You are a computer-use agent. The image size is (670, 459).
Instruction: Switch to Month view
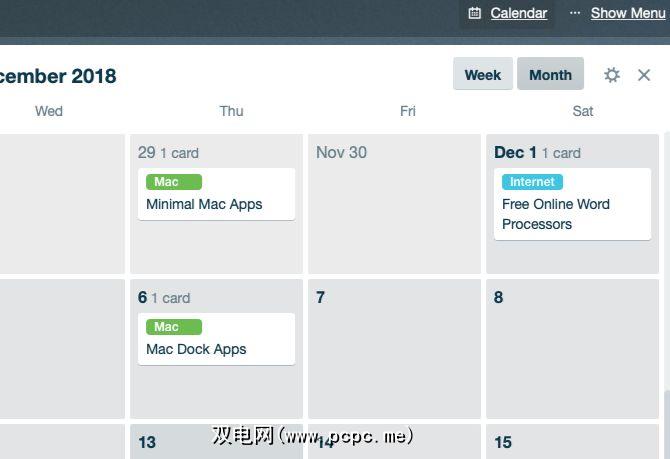pyautogui.click(x=550, y=75)
